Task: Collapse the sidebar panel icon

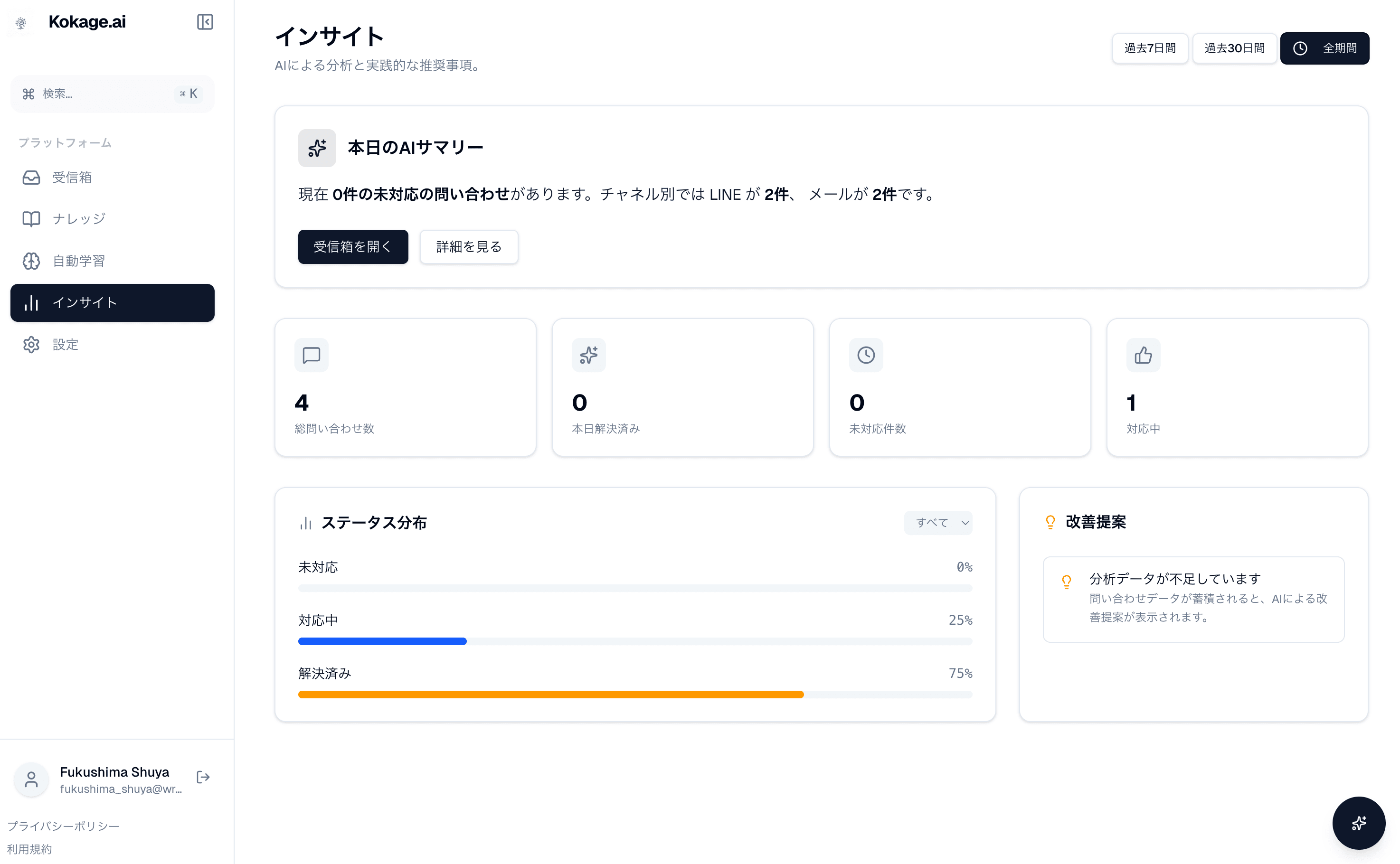Action: coord(205,22)
